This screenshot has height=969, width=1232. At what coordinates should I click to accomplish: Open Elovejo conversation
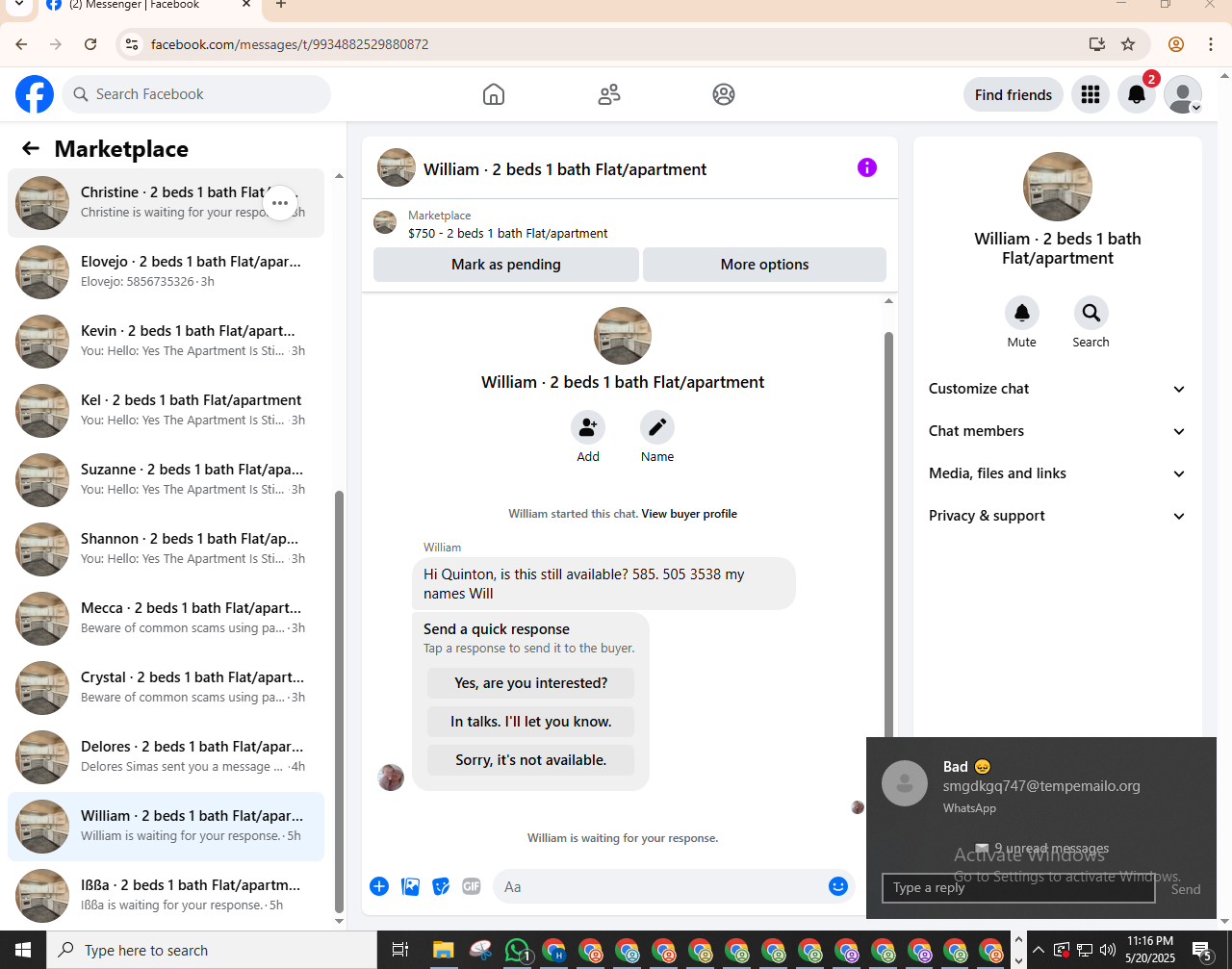click(x=166, y=272)
